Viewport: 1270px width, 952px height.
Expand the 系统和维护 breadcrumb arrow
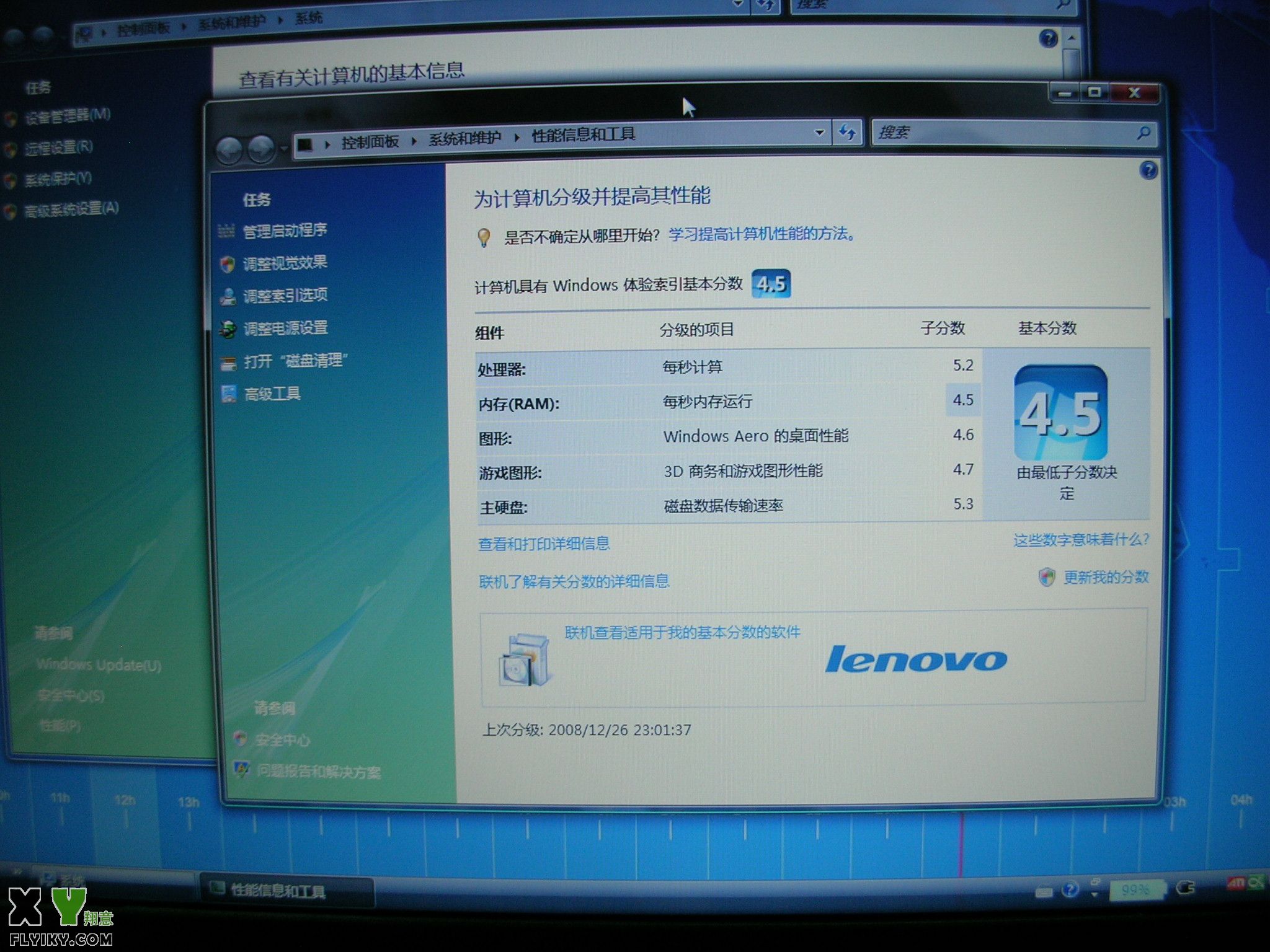coord(517,138)
